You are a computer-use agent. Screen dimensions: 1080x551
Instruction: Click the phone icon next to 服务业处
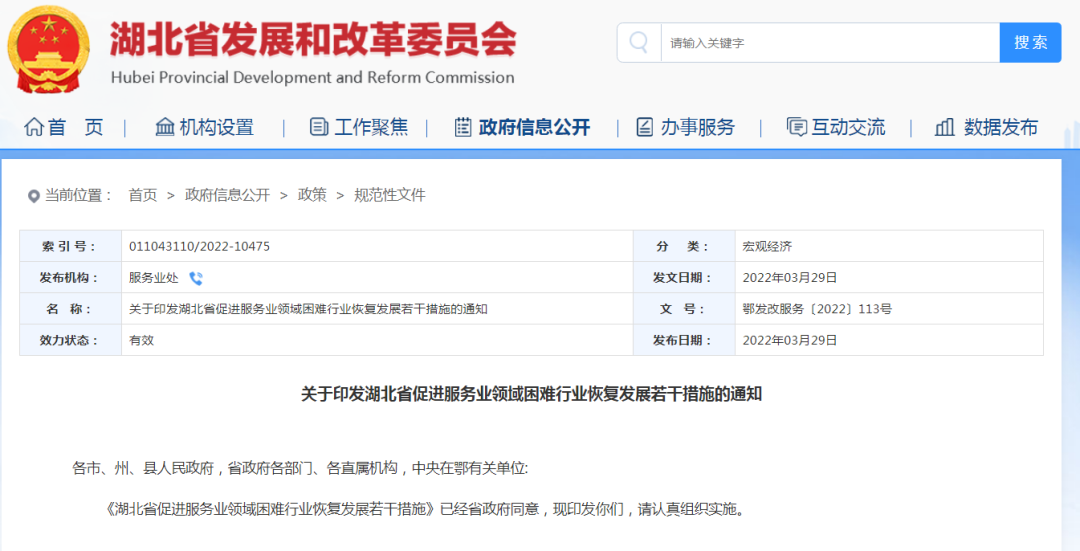196,278
